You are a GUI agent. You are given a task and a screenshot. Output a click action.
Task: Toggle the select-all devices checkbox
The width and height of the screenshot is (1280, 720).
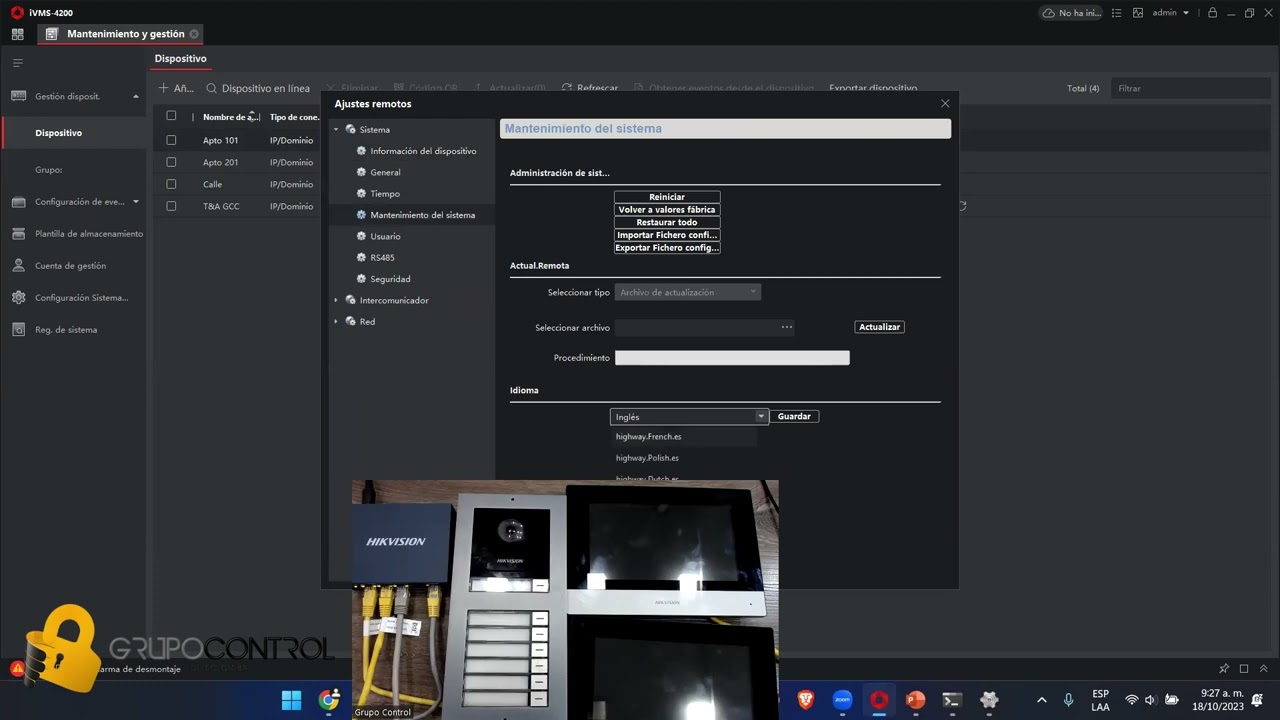(171, 116)
